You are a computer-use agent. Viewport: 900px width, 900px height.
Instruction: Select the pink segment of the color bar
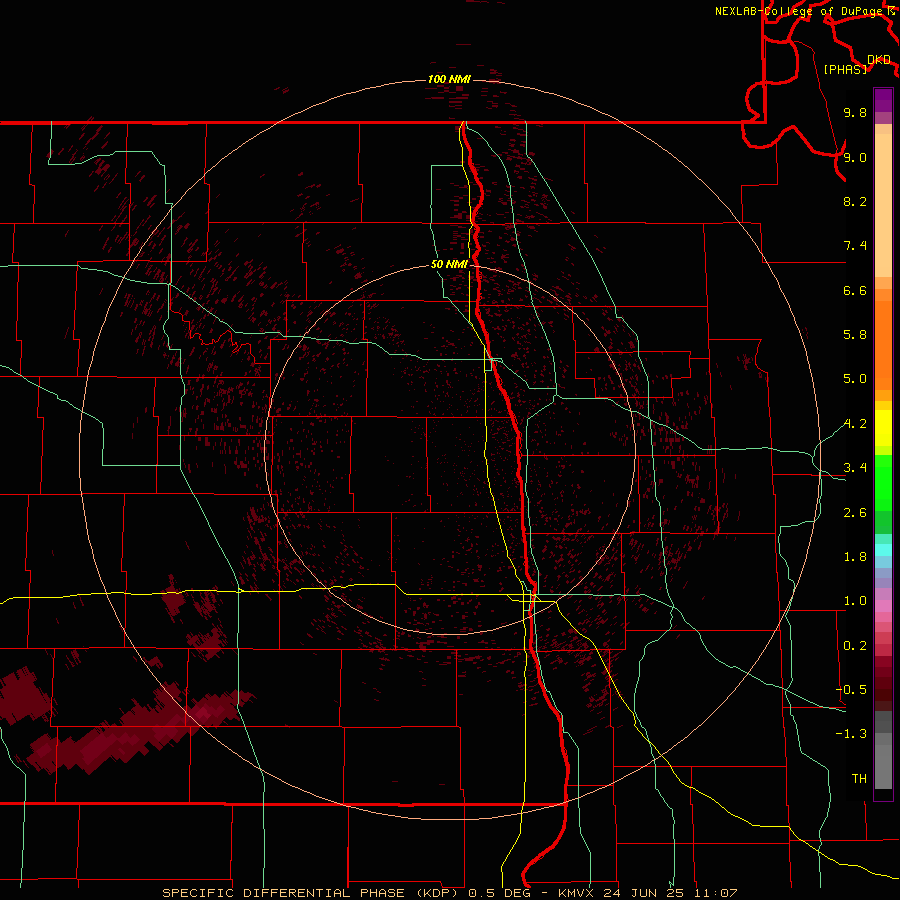(x=883, y=606)
